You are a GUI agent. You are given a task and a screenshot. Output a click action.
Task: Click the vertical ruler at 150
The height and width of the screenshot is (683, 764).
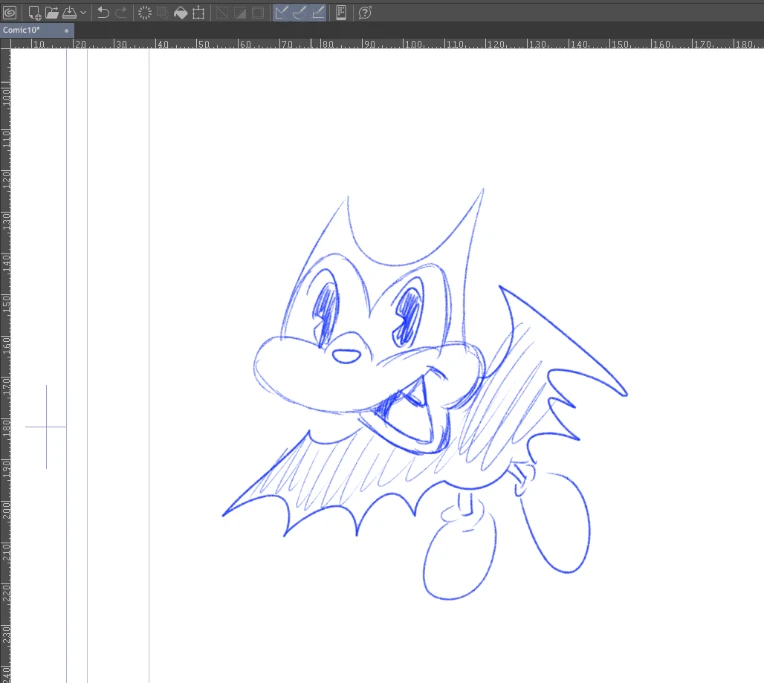coord(5,303)
